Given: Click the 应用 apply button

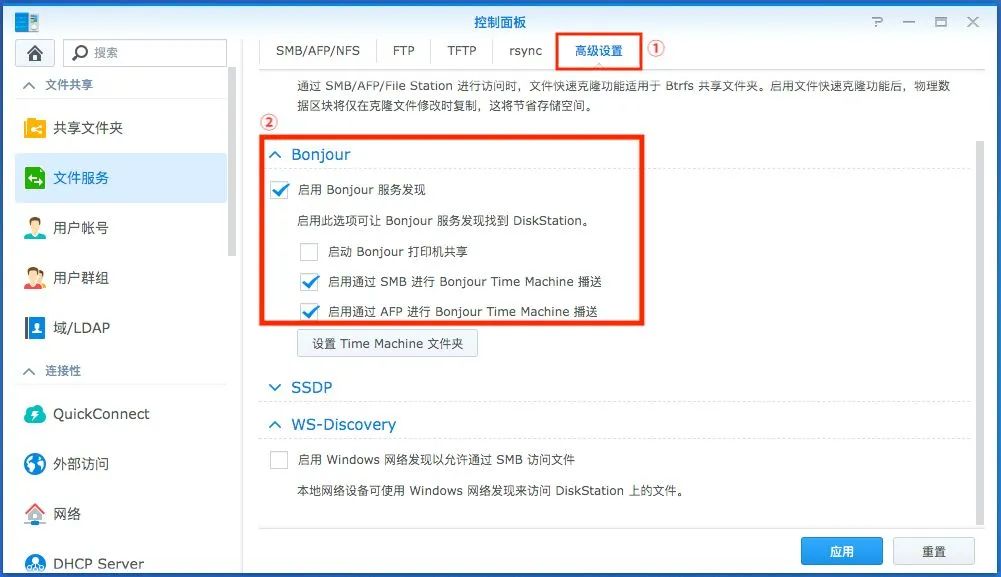Looking at the screenshot, I should pyautogui.click(x=841, y=551).
